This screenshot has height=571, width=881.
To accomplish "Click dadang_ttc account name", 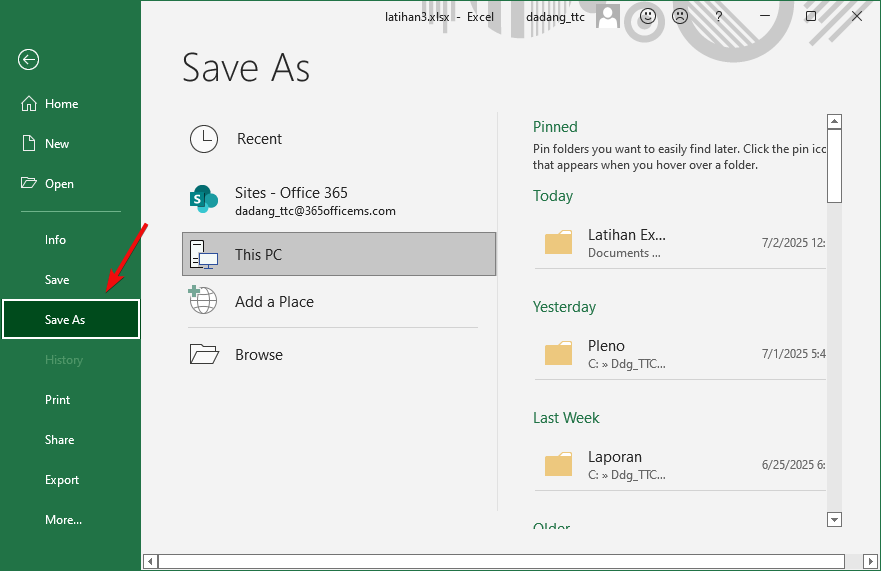I will pyautogui.click(x=555, y=17).
